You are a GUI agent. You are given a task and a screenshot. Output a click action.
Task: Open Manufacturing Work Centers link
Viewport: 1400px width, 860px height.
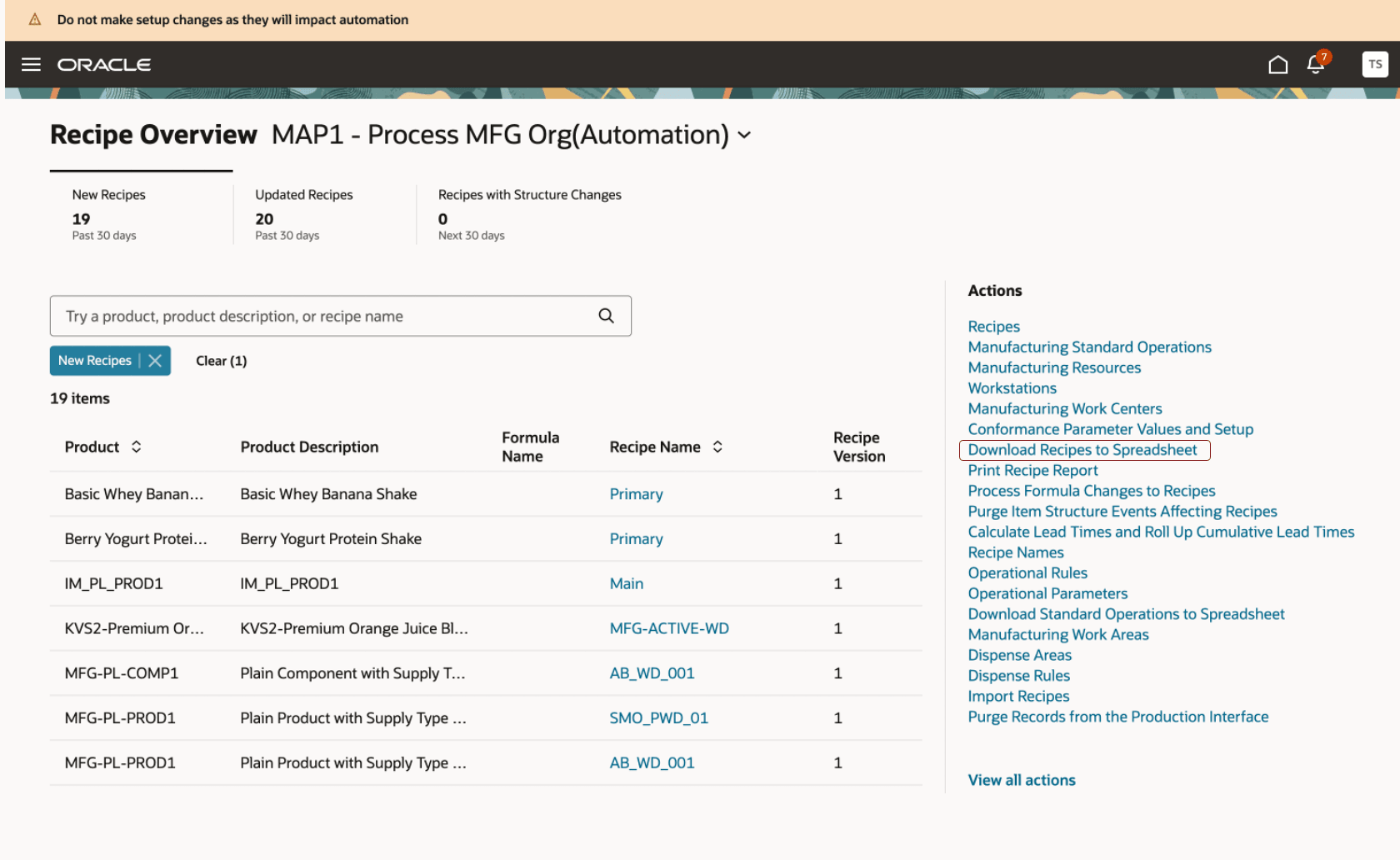tap(1064, 408)
